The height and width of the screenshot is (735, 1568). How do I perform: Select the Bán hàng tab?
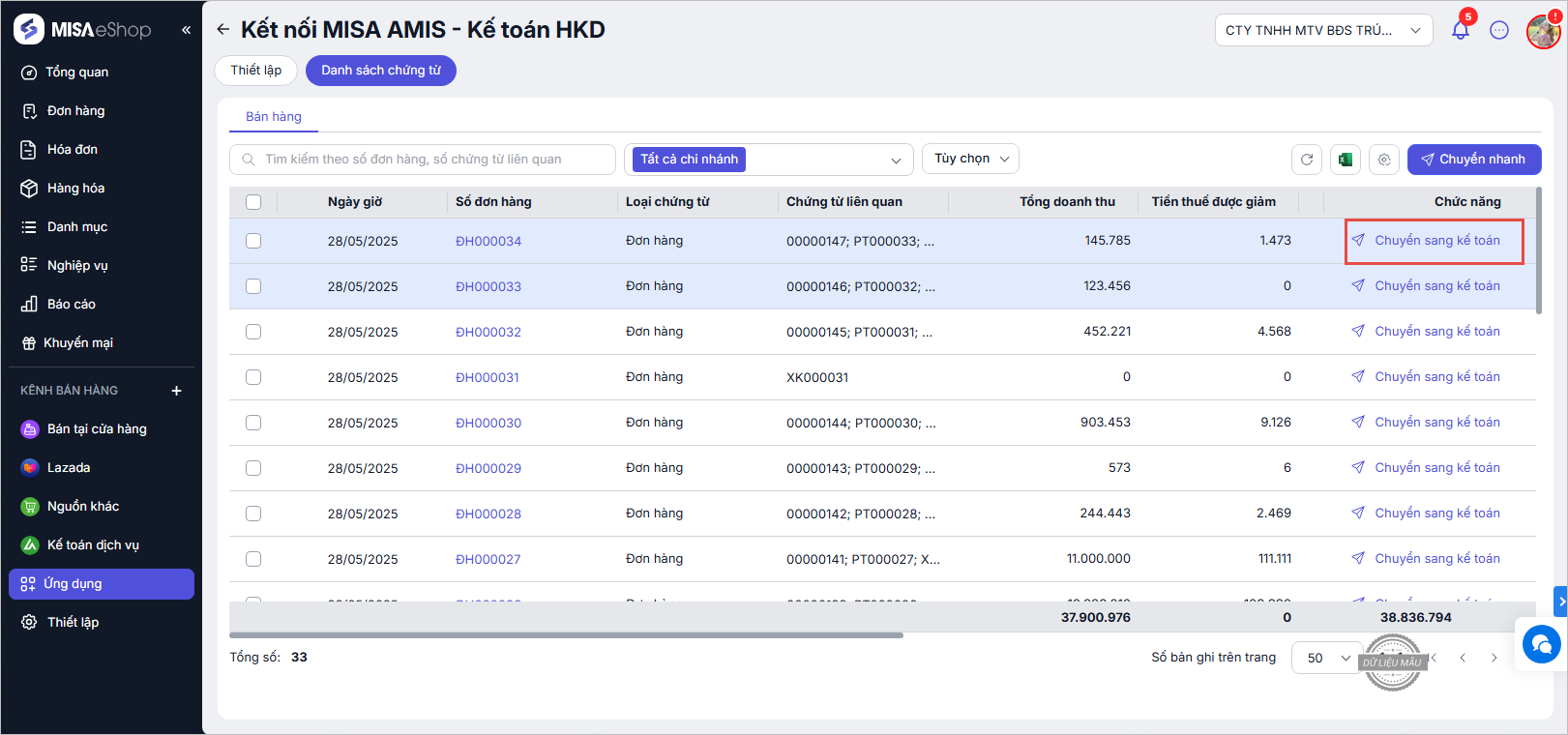(x=274, y=117)
